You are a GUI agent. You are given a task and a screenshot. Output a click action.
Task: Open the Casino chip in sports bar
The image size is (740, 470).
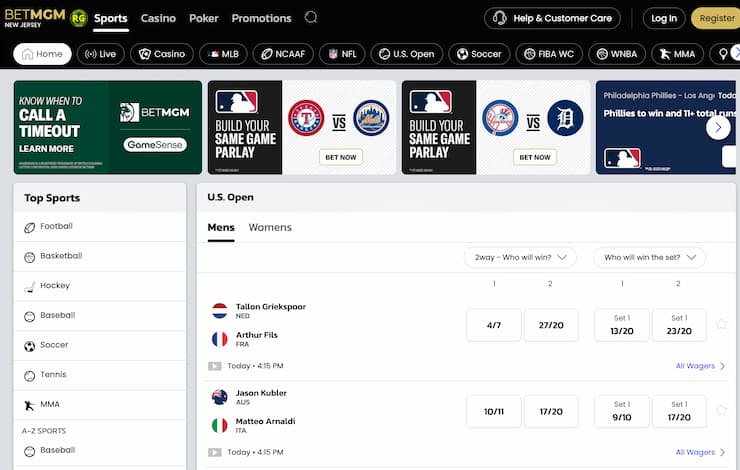pyautogui.click(x=162, y=54)
